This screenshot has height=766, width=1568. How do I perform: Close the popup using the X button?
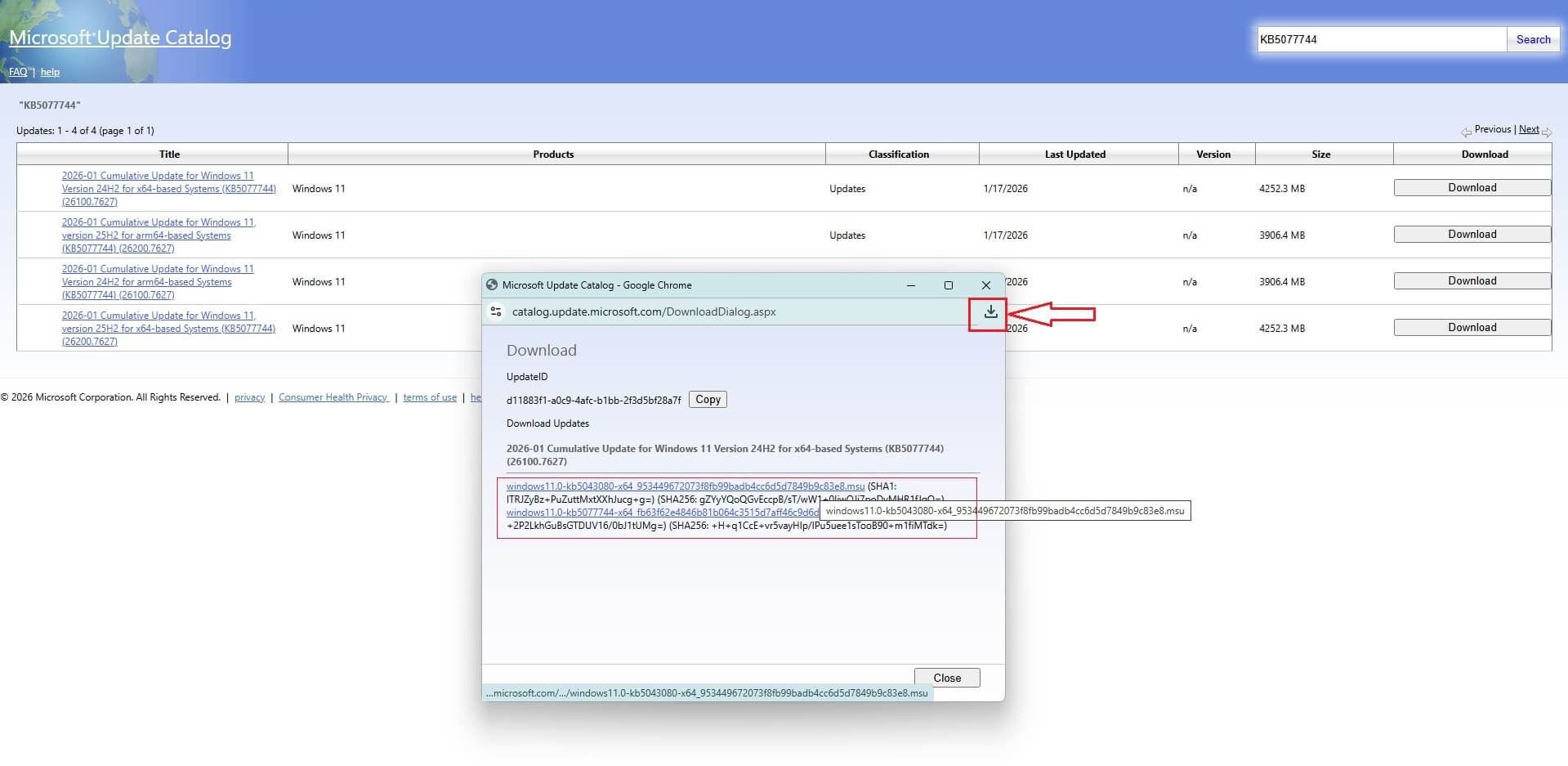click(x=985, y=285)
